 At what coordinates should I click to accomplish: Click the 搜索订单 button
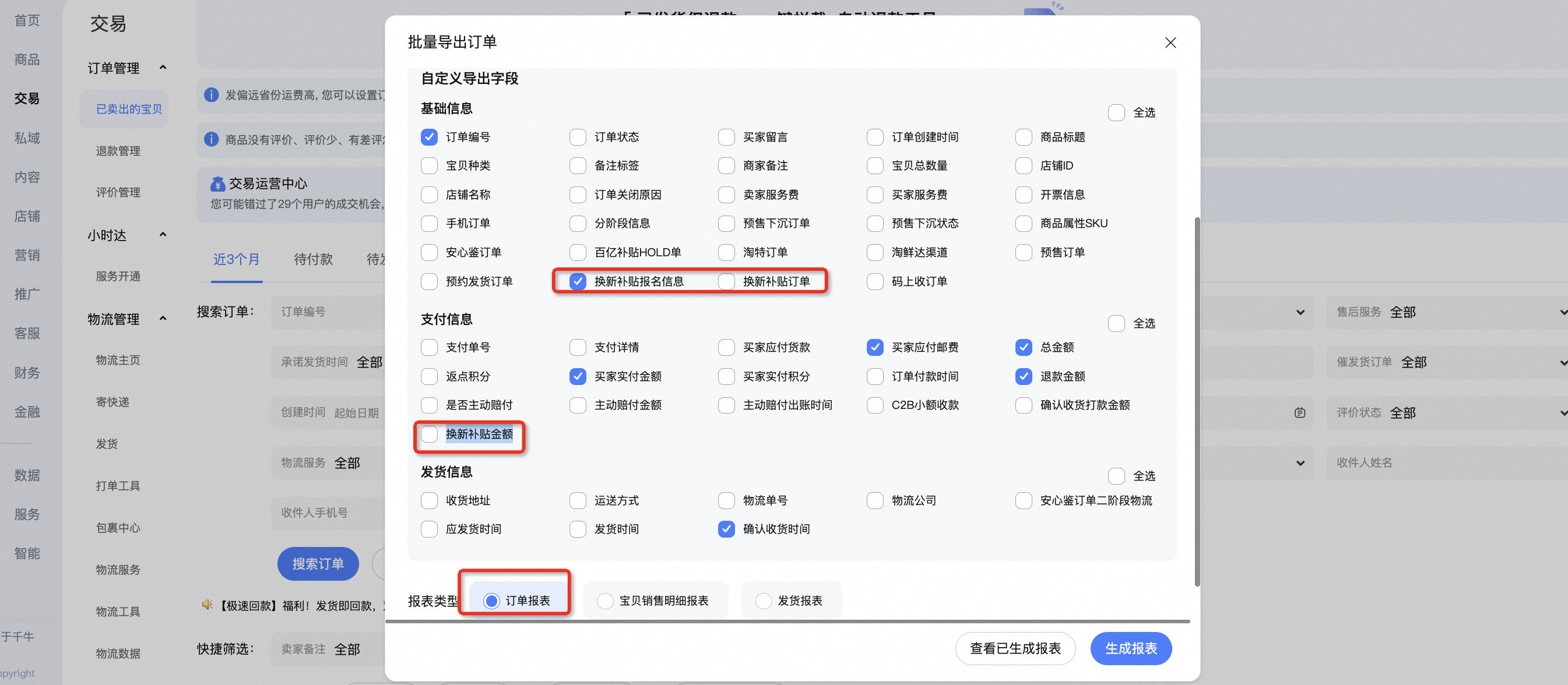(x=318, y=564)
